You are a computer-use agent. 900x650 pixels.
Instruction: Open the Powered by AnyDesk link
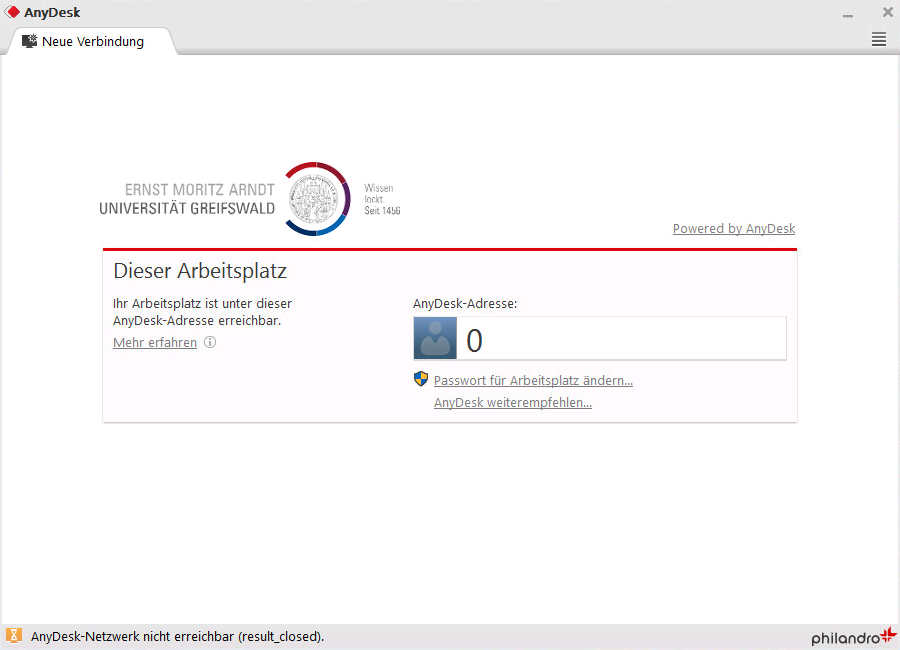coord(733,229)
